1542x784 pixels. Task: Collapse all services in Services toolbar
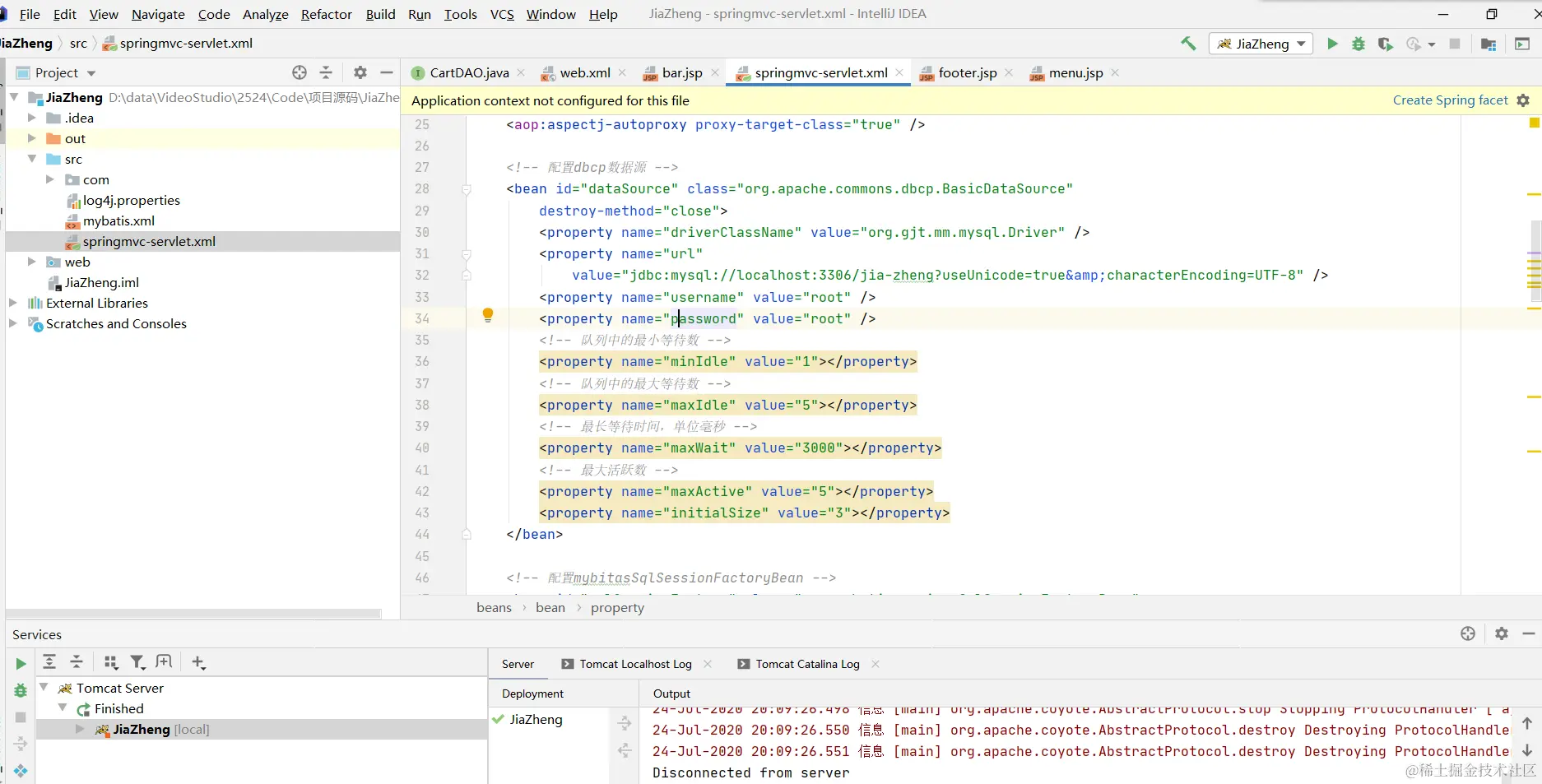click(x=77, y=661)
